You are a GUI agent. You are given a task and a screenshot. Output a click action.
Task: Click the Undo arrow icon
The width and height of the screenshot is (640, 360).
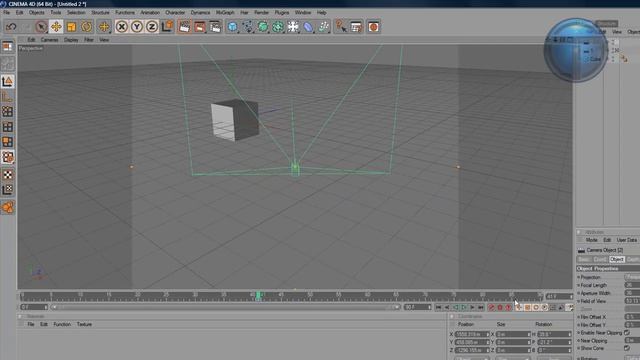pyautogui.click(x=11, y=27)
